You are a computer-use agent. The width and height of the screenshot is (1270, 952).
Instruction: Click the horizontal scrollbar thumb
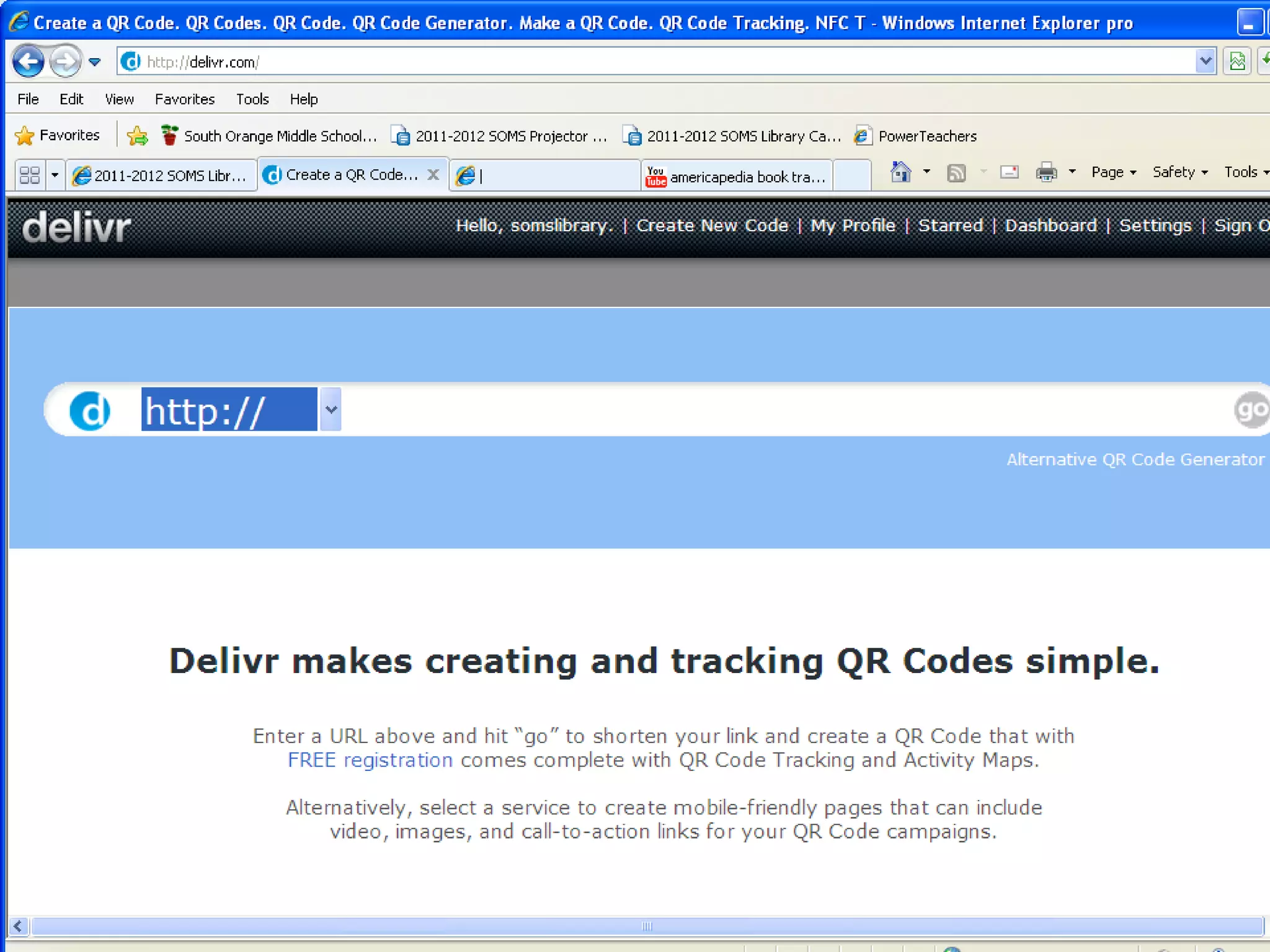(646, 926)
